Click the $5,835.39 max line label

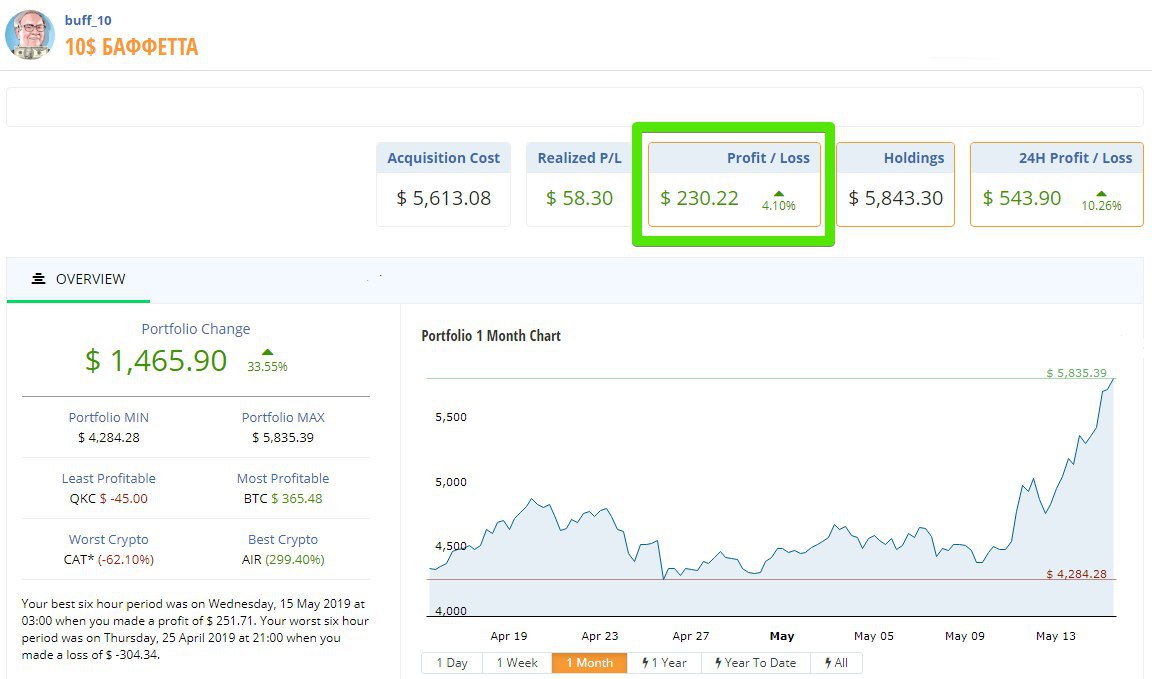1076,373
